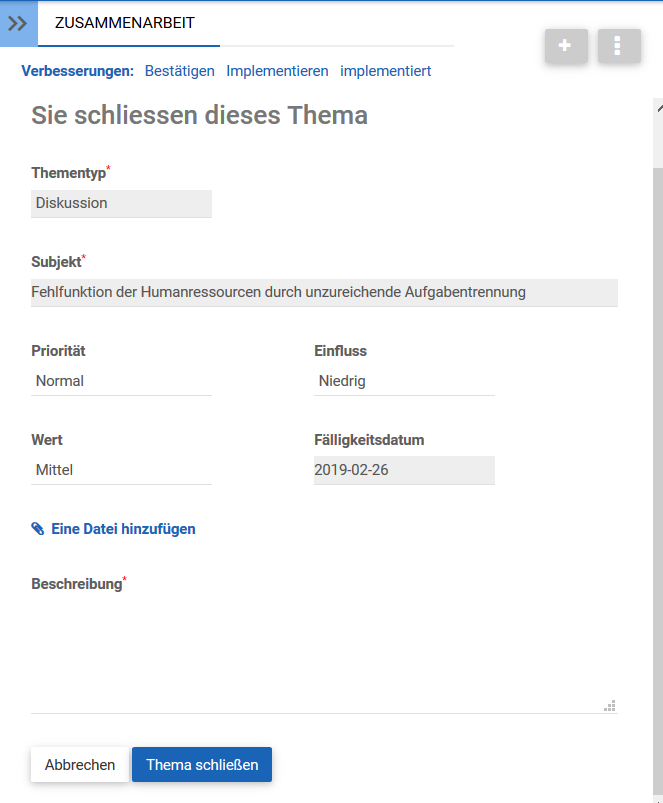Collapse the side panel with double-chevron icon

click(x=18, y=23)
